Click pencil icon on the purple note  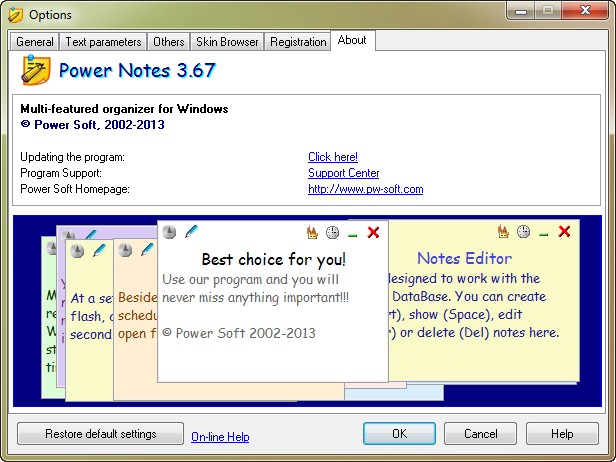(x=91, y=235)
